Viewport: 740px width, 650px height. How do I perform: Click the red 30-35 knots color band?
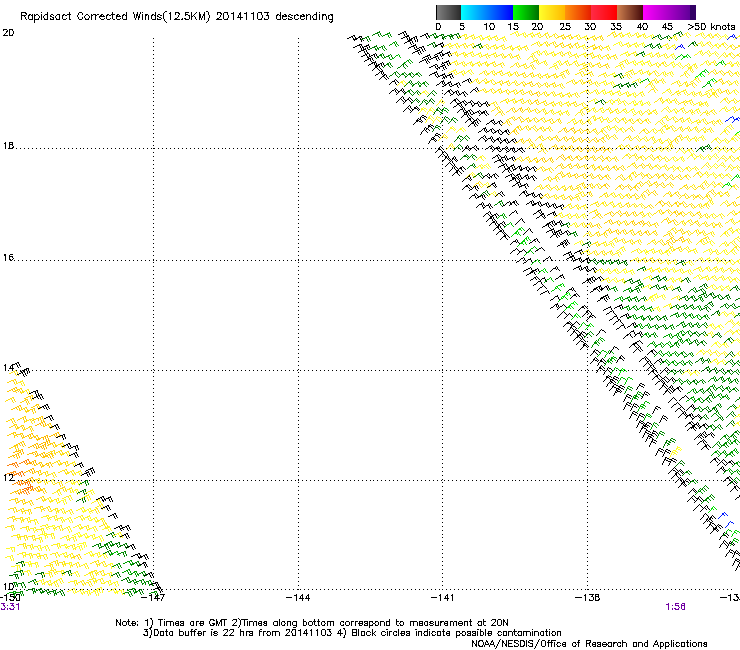tap(604, 12)
